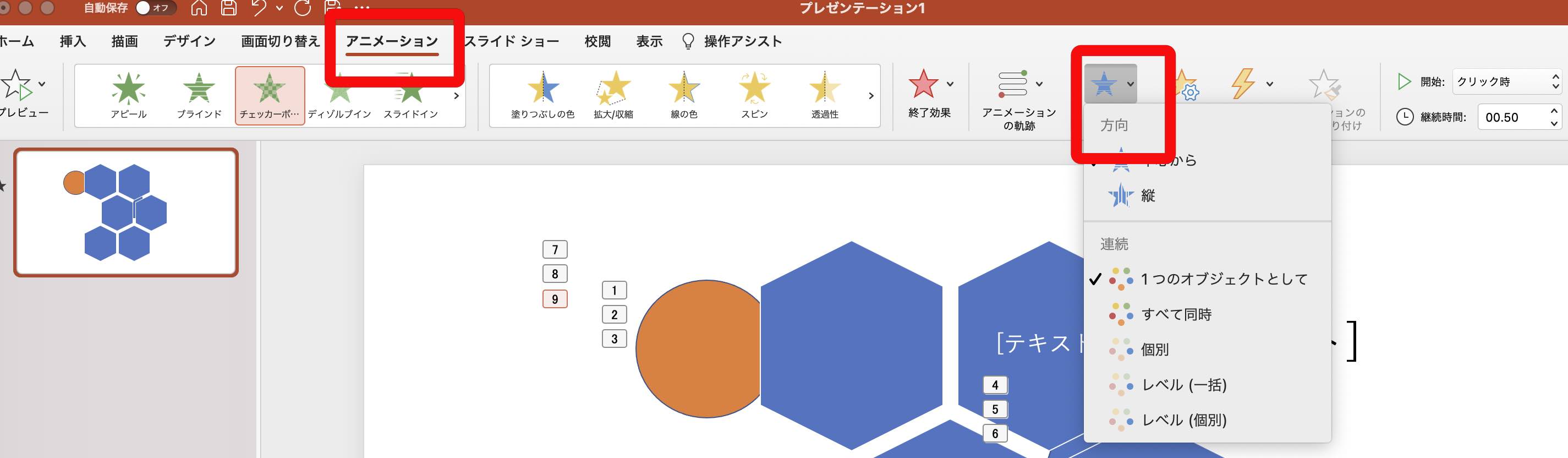Open the three-dot more options in title bar
The height and width of the screenshot is (458, 1568).
click(x=361, y=8)
